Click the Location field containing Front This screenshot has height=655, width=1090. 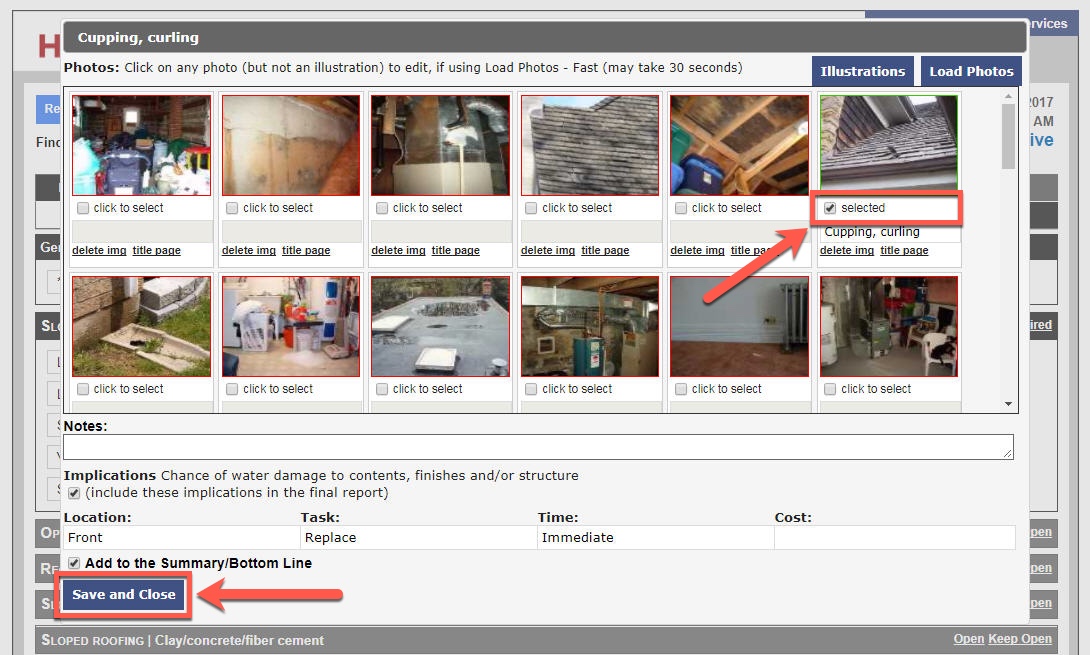click(181, 537)
